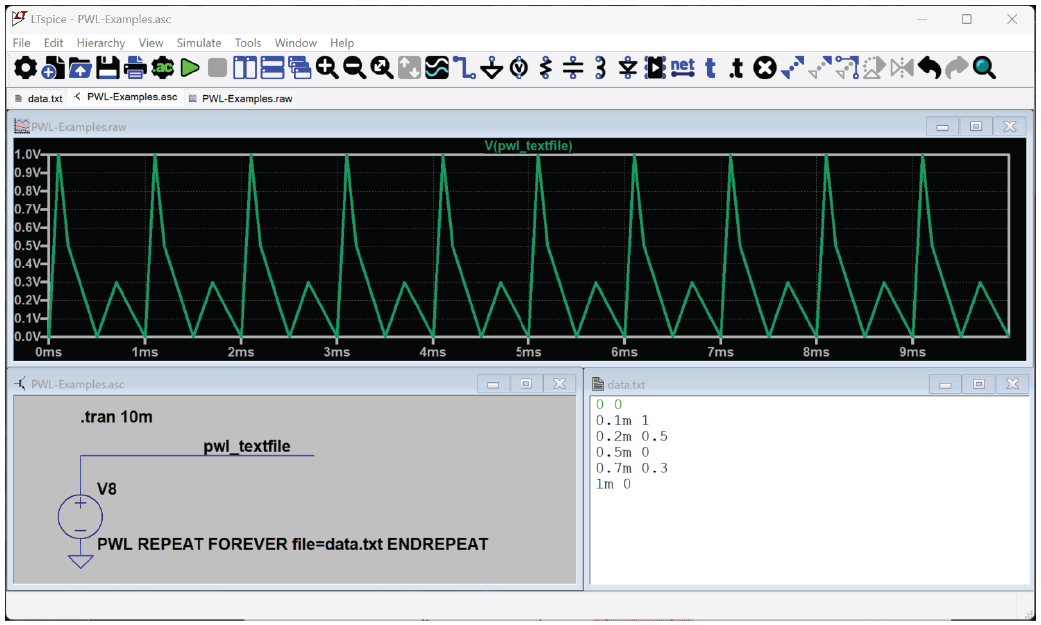Screen dimensions: 1041x625
Task: Open the Simulate menu
Action: pyautogui.click(x=198, y=43)
